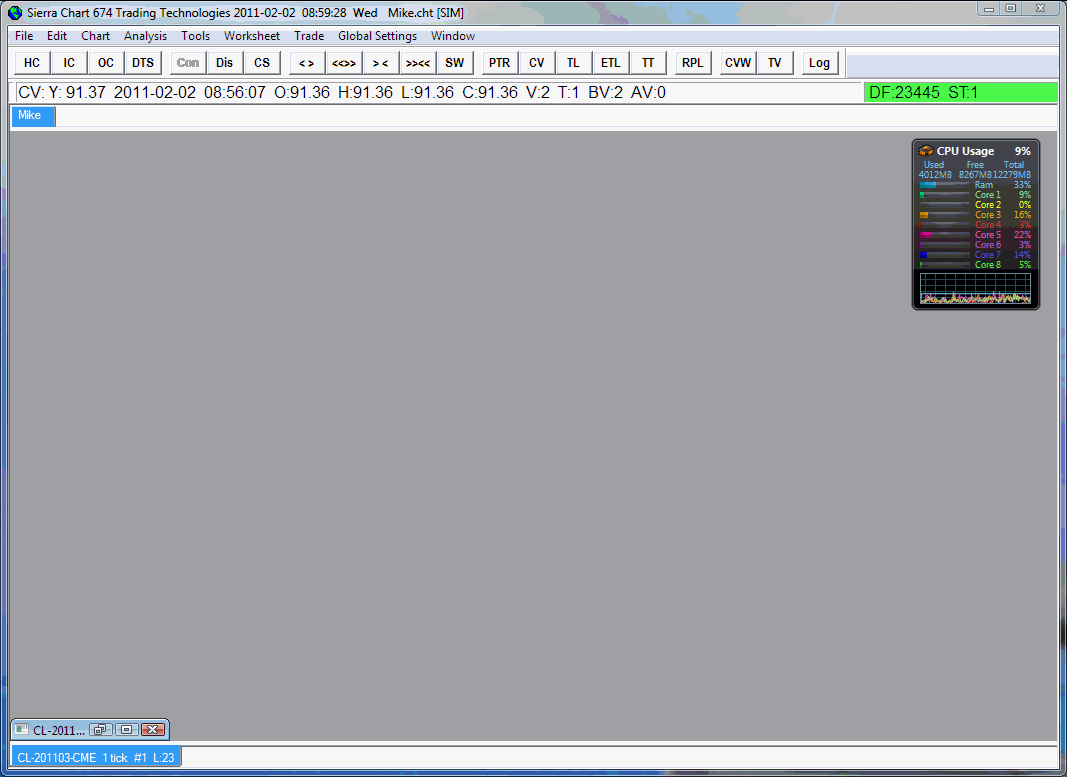Open the Worksheet menu
Image resolution: width=1067 pixels, height=777 pixels.
tap(252, 36)
